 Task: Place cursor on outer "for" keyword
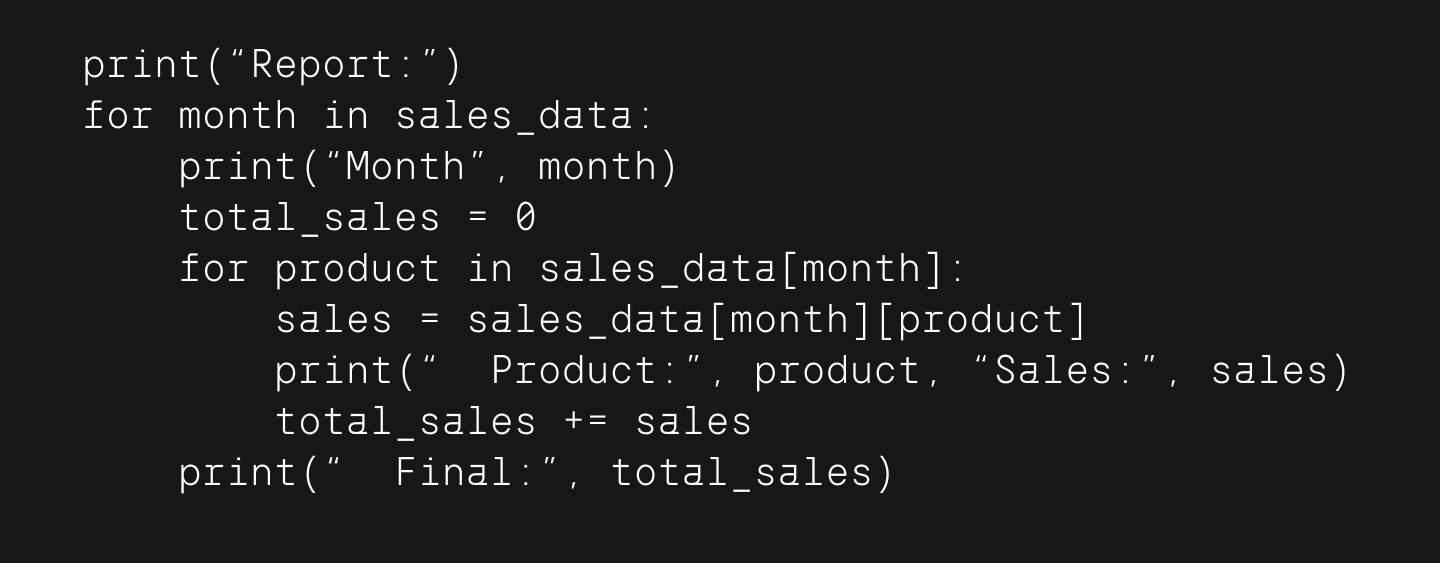117,115
